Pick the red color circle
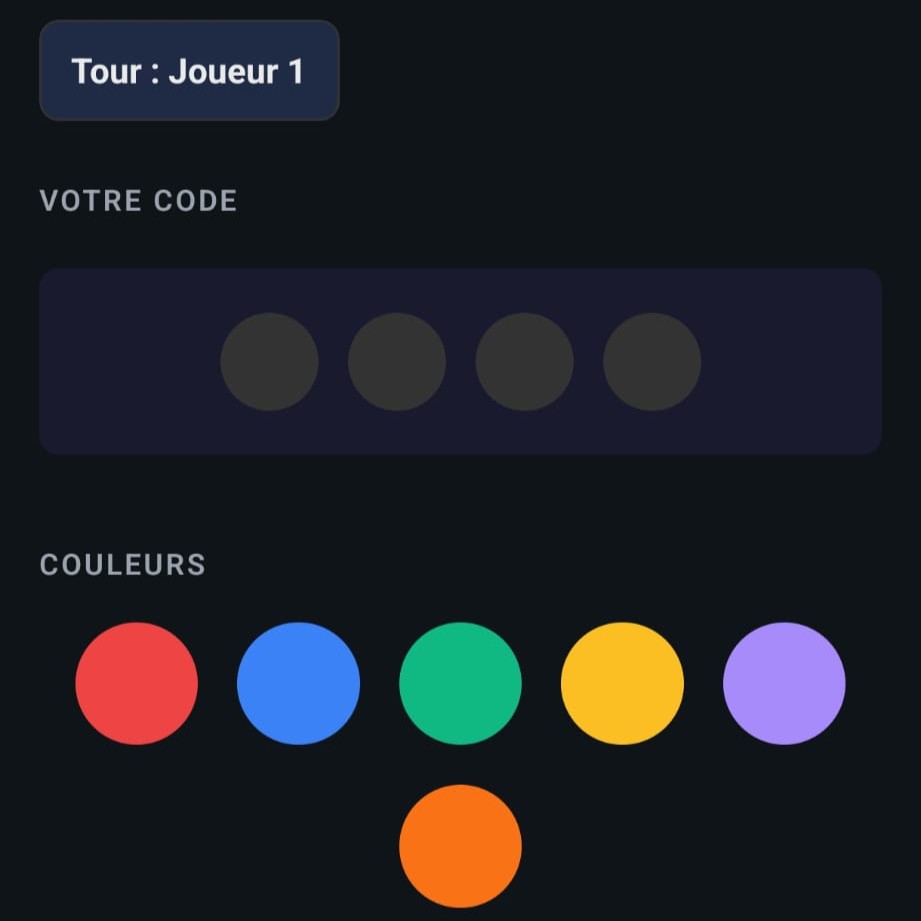 click(136, 683)
